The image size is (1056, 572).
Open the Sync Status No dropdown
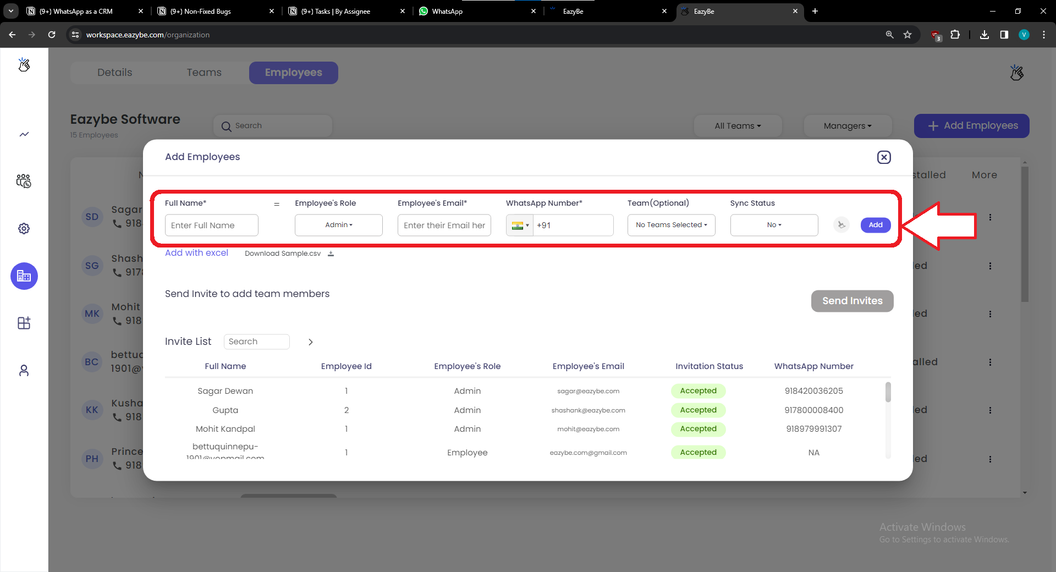pyautogui.click(x=774, y=225)
